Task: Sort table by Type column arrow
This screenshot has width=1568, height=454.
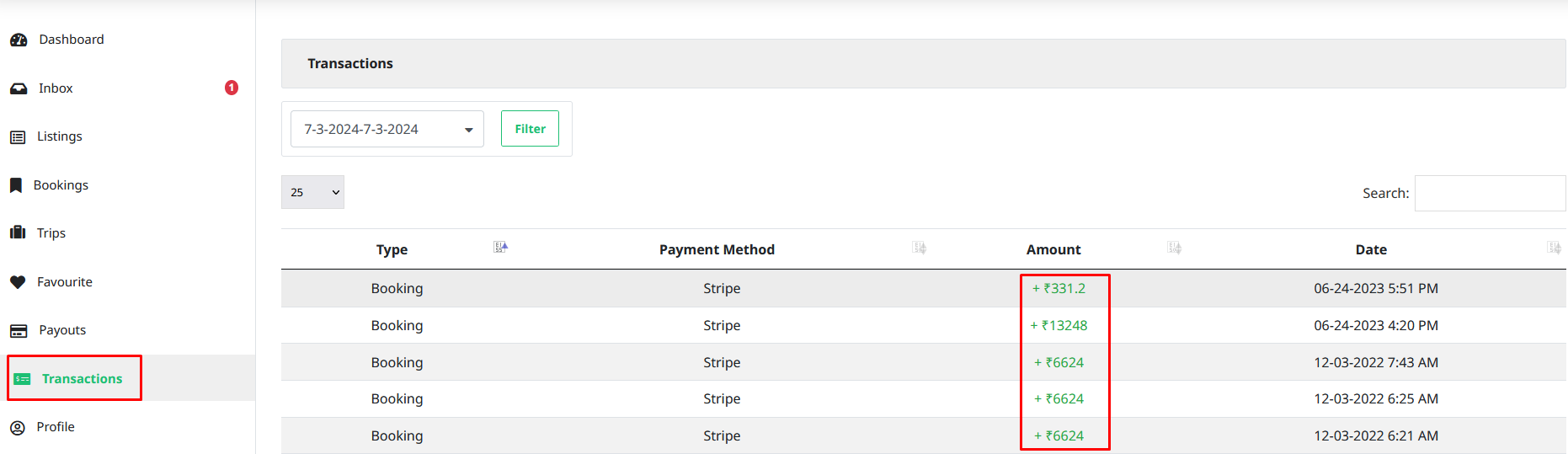Action: click(x=501, y=247)
